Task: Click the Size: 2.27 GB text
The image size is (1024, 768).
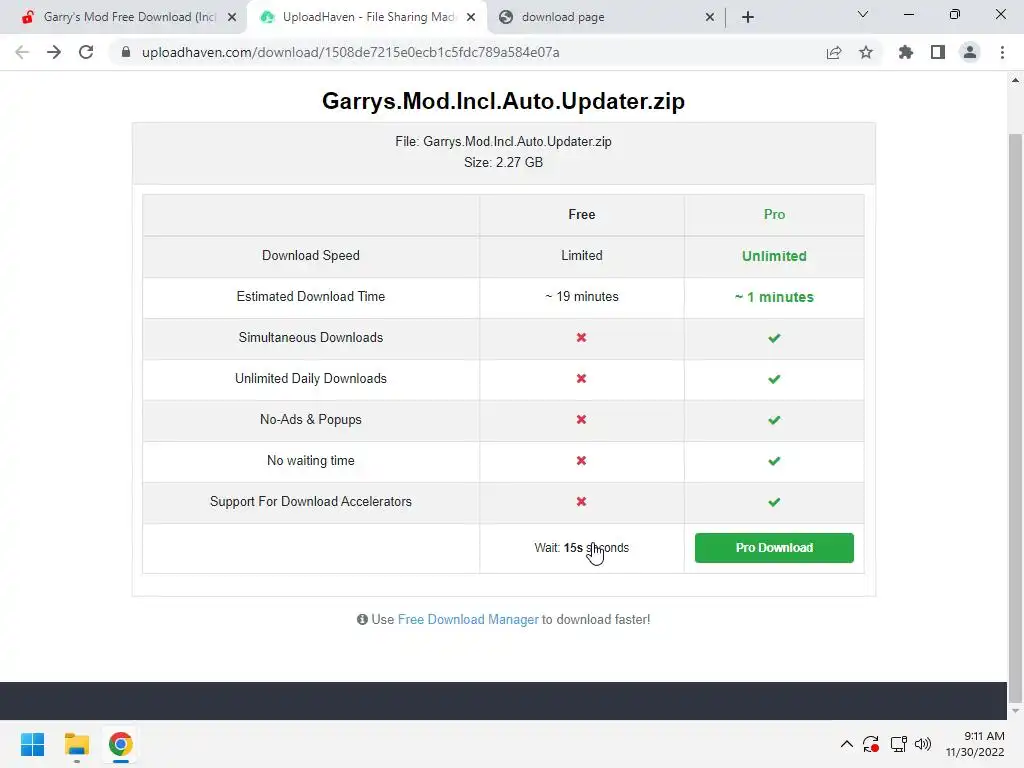Action: click(x=504, y=163)
